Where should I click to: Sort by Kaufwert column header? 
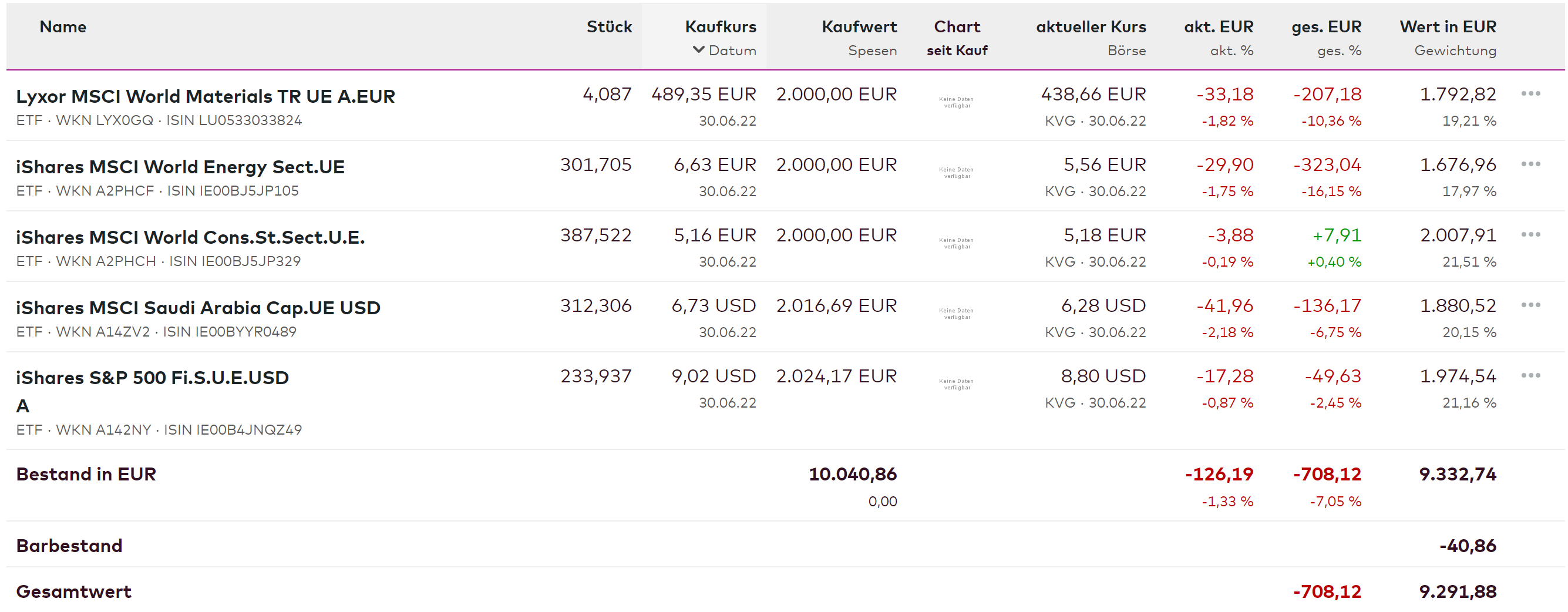coord(859,27)
